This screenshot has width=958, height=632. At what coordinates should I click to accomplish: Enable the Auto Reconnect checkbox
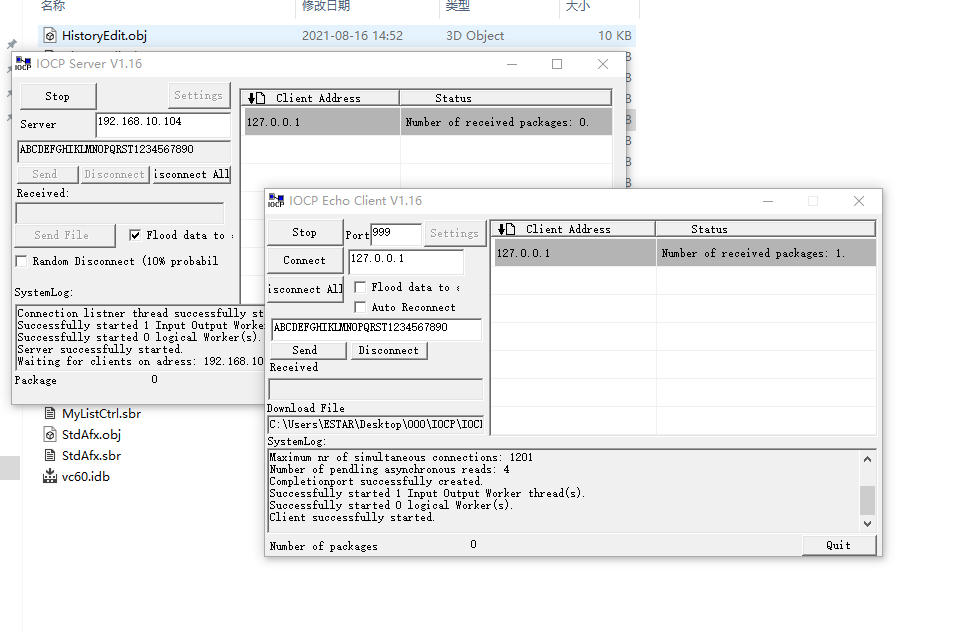click(x=360, y=307)
